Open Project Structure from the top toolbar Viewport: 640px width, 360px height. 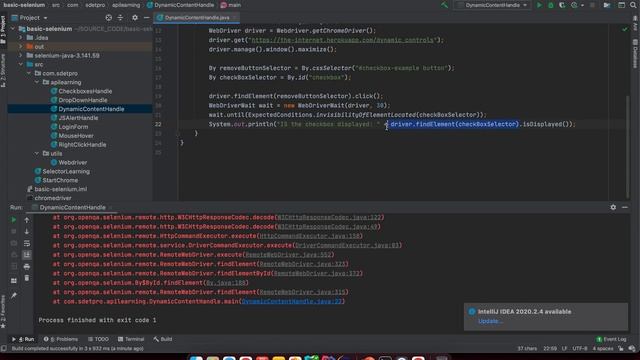pyautogui.click(x=607, y=5)
